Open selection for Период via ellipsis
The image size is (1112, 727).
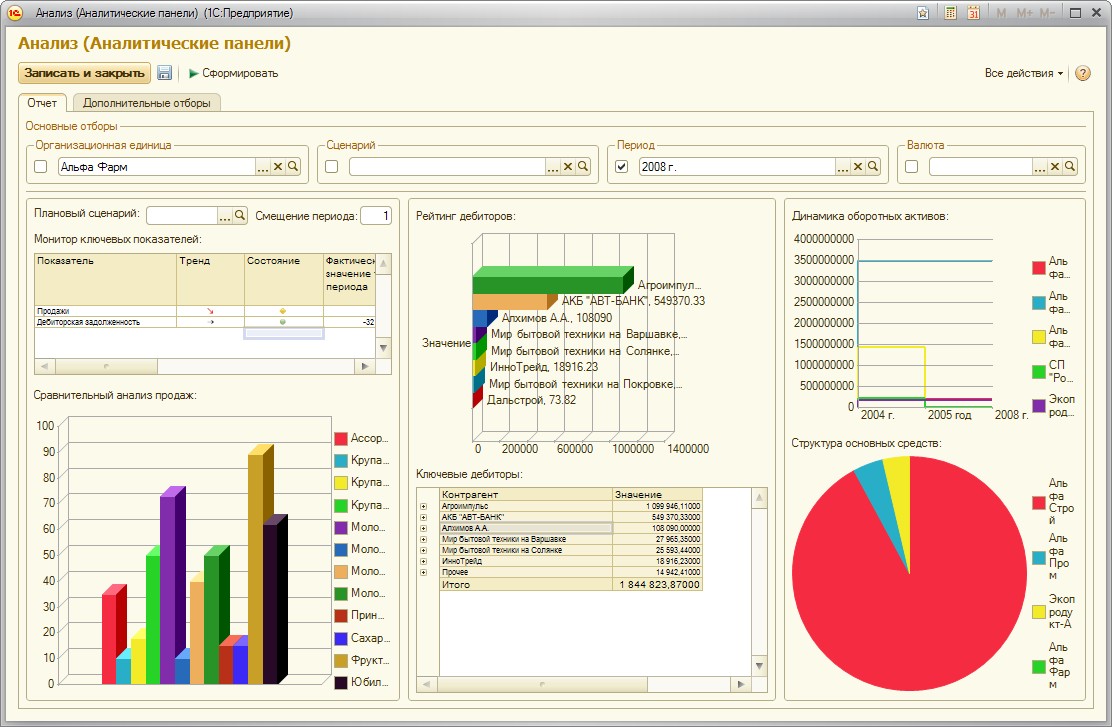(843, 167)
